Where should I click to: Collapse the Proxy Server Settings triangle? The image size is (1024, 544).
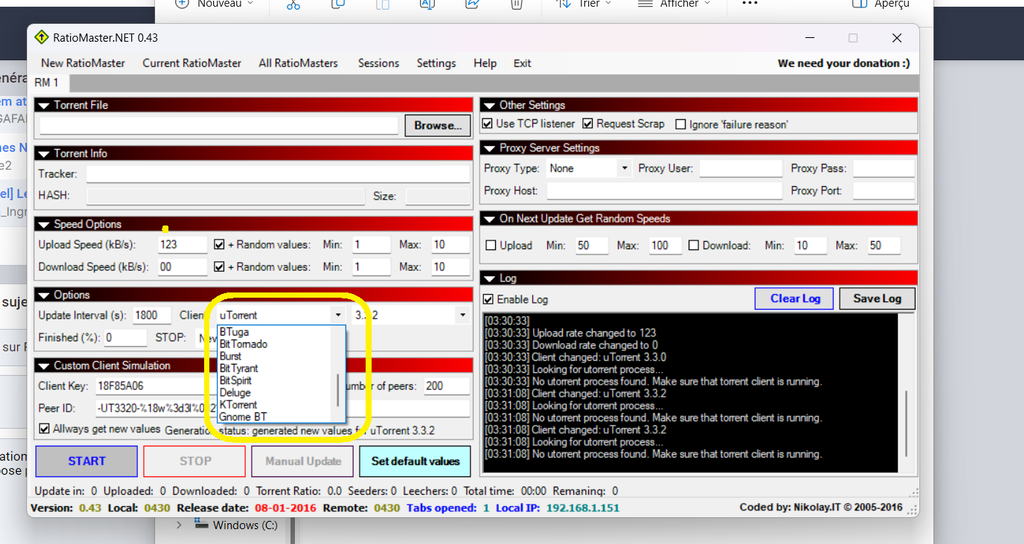click(x=489, y=148)
